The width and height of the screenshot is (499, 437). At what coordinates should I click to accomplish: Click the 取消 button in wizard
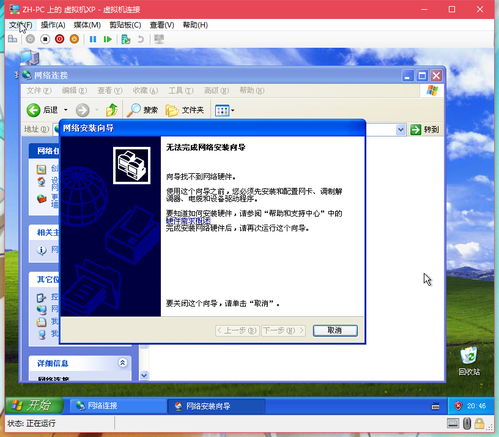(335, 330)
